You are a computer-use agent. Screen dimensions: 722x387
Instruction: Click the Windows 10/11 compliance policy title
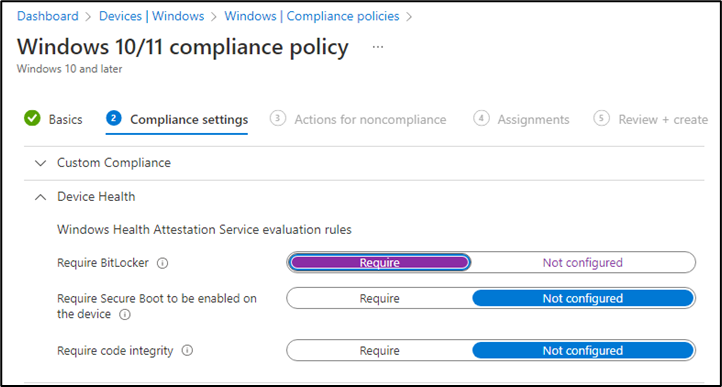pyautogui.click(x=183, y=47)
